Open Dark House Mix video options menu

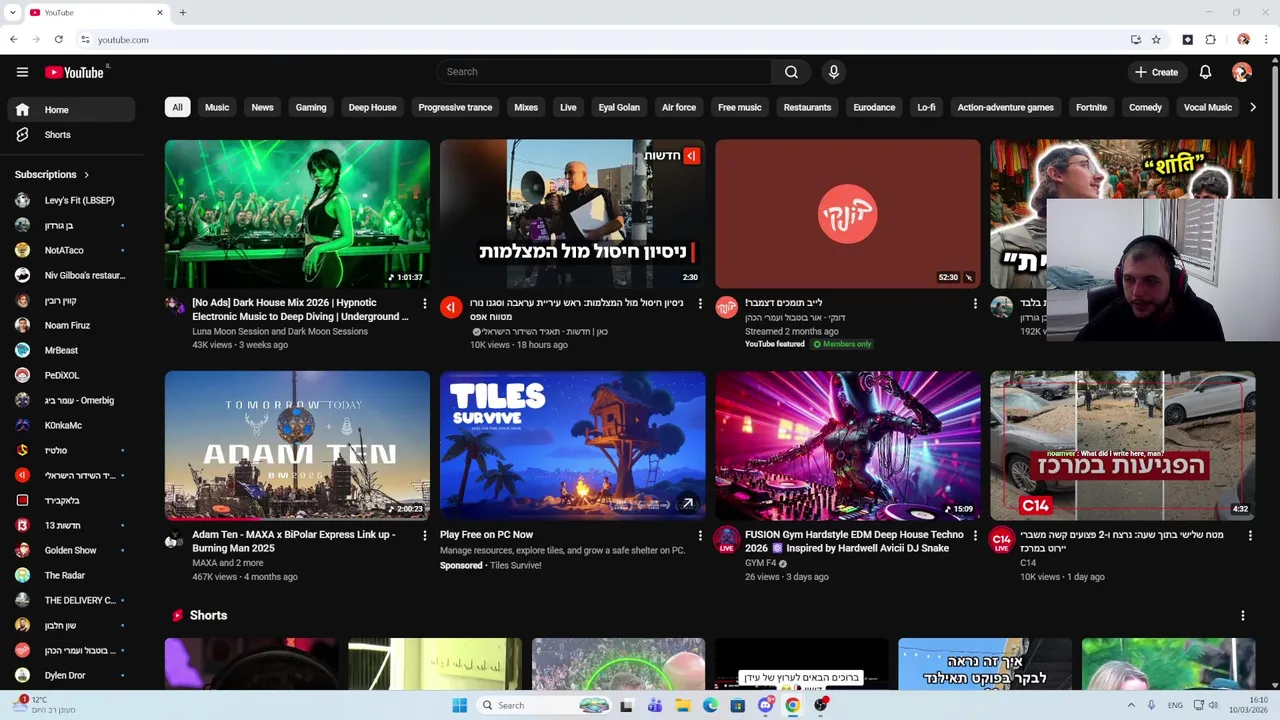point(424,304)
